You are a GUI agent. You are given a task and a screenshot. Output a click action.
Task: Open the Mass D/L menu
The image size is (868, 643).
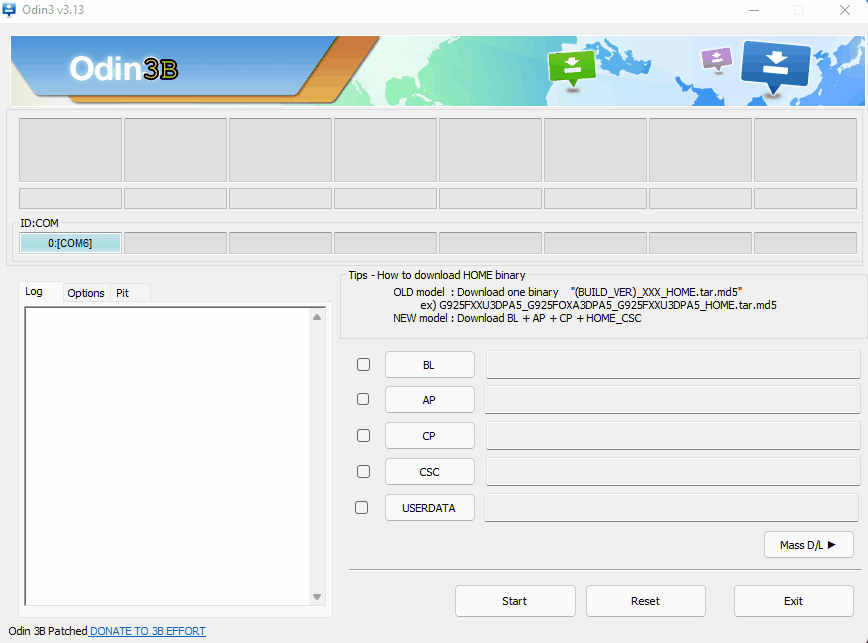808,545
